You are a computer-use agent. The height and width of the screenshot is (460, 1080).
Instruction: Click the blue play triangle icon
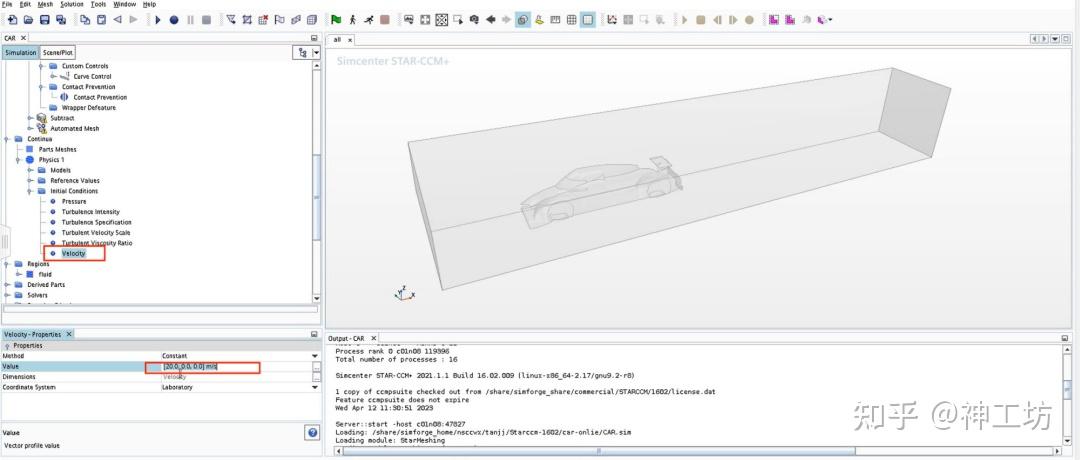pos(158,20)
